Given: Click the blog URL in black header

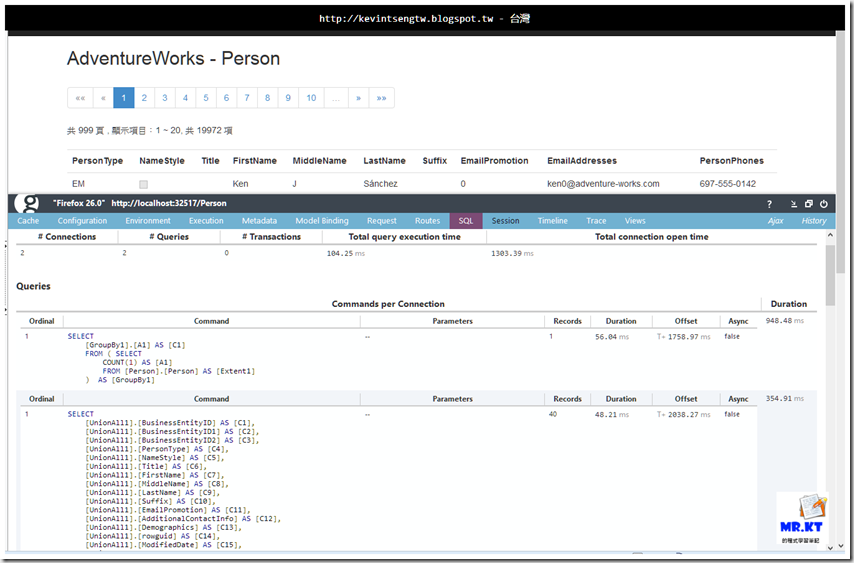Looking at the screenshot, I should 406,19.
